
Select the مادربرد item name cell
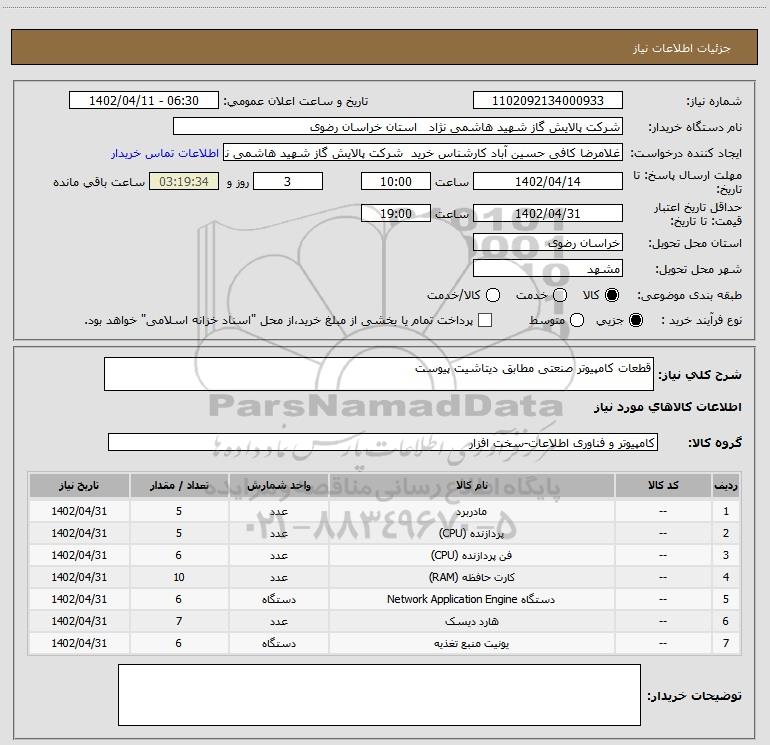[x=471, y=511]
